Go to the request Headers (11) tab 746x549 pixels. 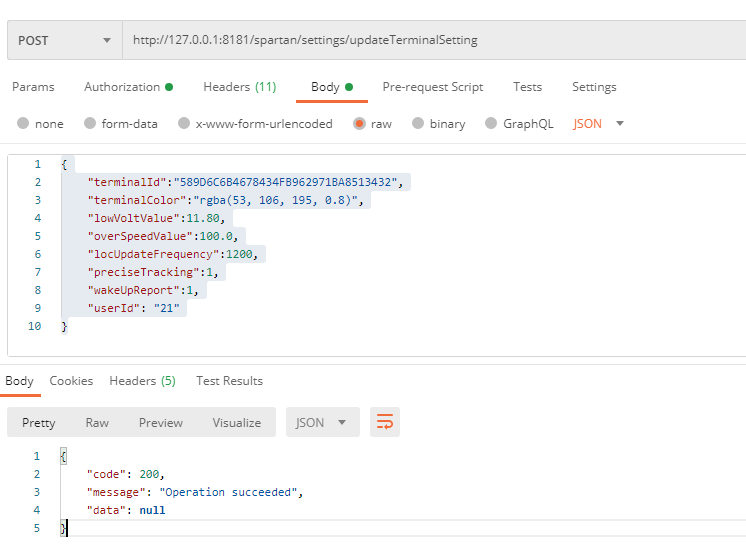coord(239,87)
